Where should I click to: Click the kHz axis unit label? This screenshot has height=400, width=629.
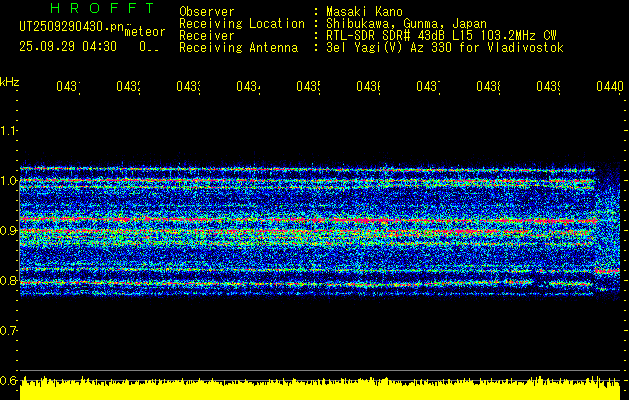(9, 83)
